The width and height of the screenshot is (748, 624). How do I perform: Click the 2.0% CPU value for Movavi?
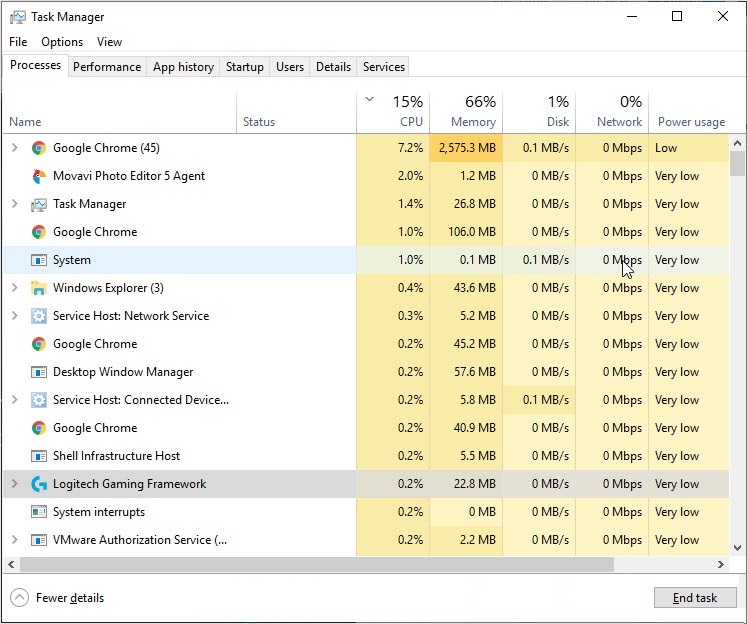click(410, 176)
